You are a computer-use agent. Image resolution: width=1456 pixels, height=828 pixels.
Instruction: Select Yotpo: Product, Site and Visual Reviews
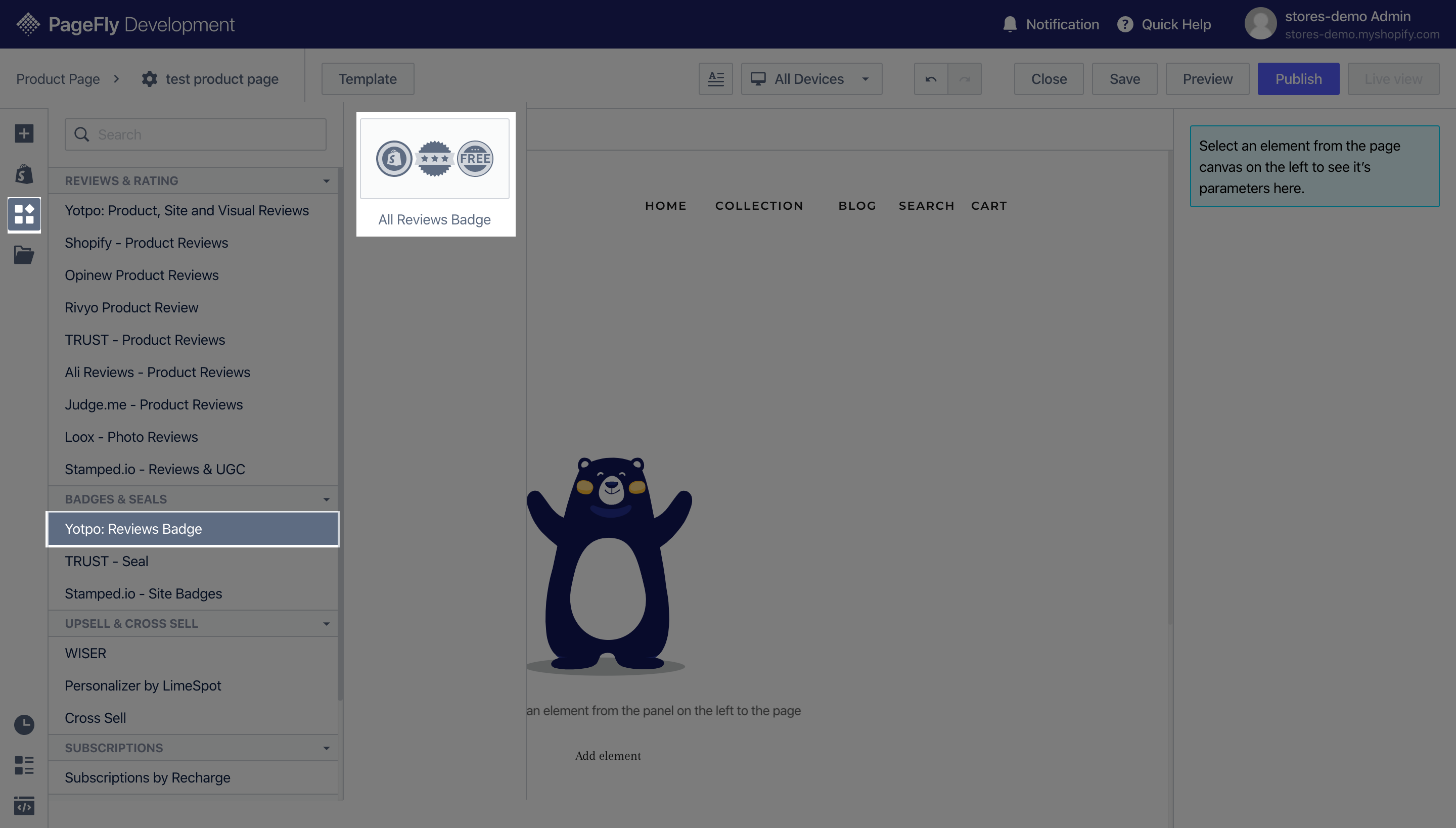coord(193,210)
